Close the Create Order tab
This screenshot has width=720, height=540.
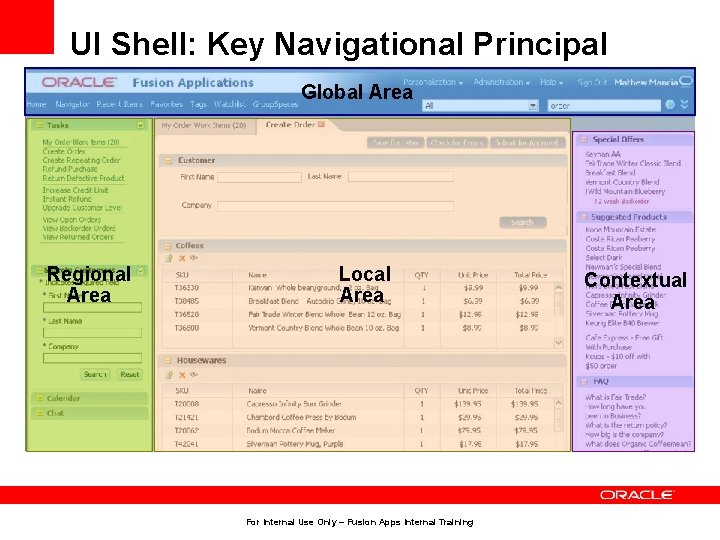[x=321, y=124]
